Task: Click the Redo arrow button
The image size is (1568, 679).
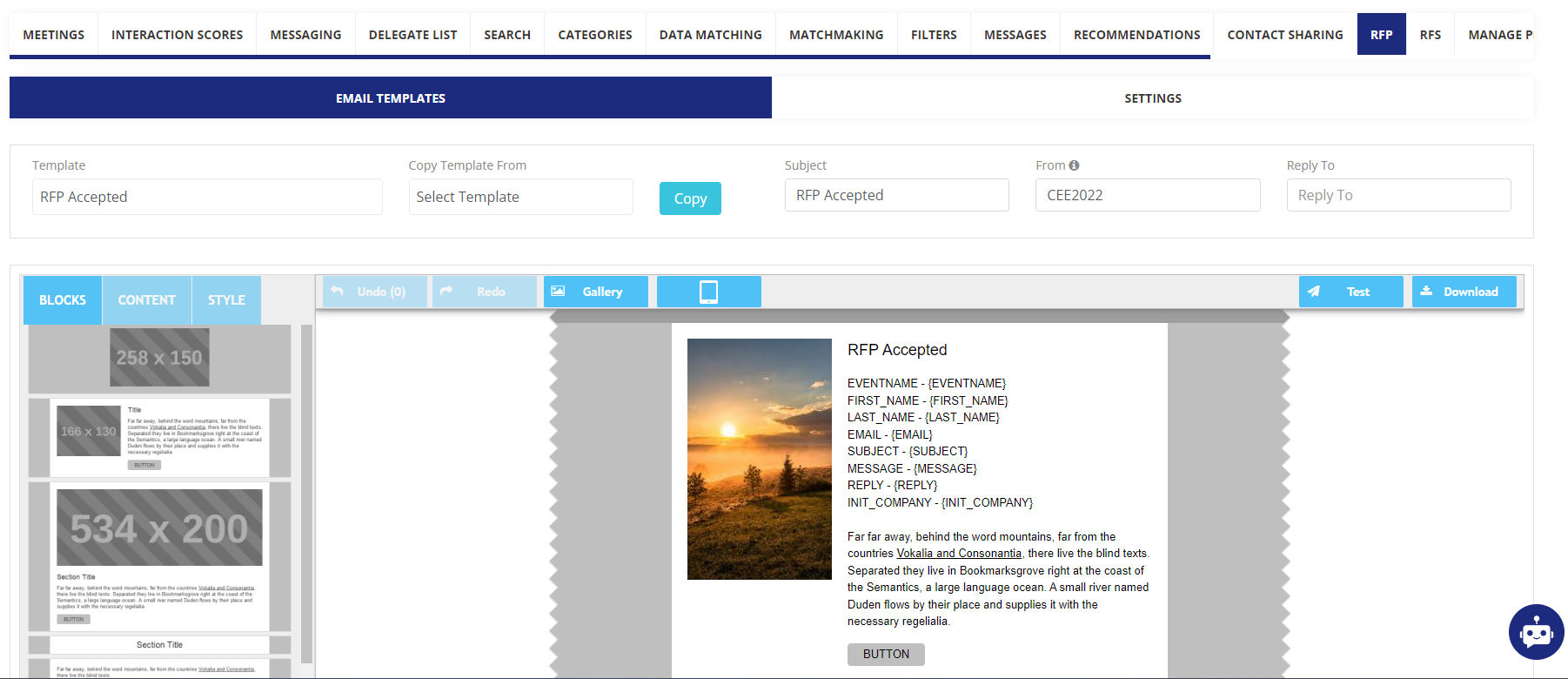Action: pyautogui.click(x=484, y=292)
